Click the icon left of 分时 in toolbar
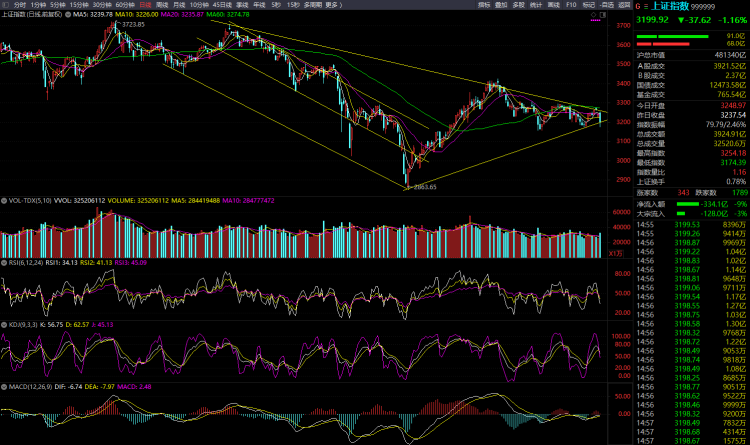Image resolution: width=750 pixels, height=445 pixels. (5, 5)
